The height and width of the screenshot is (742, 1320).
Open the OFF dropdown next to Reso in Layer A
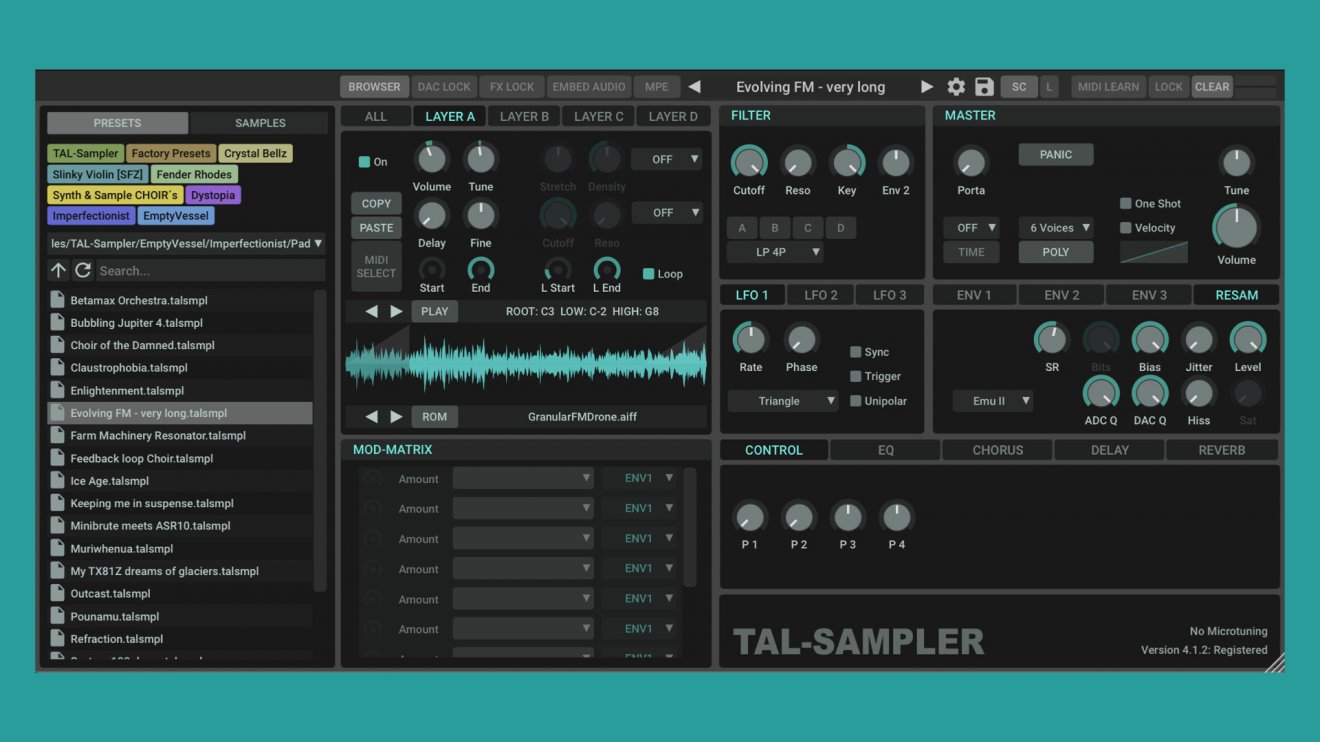[666, 213]
